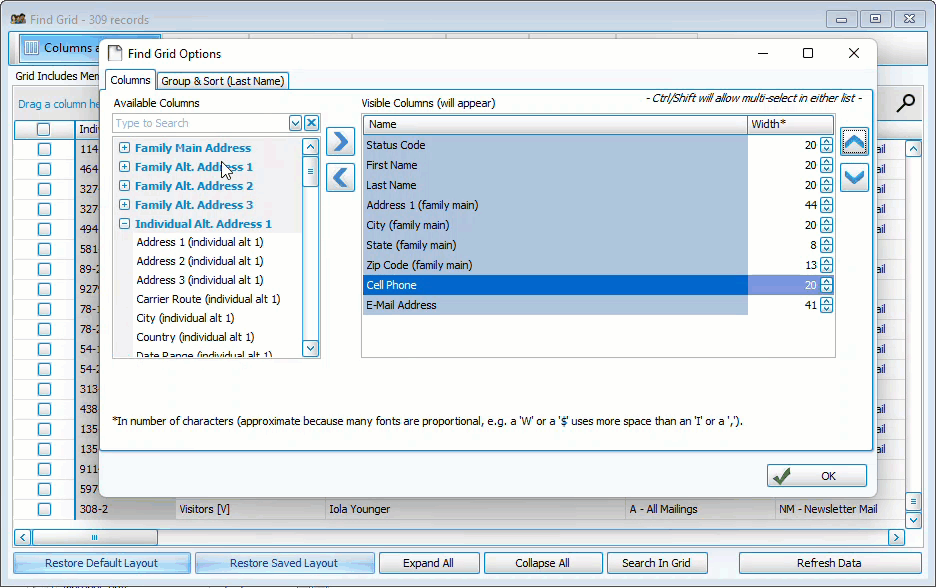Viewport: 936px width, 588px height.
Task: Check the select-all header checkbox
Action: [44, 129]
